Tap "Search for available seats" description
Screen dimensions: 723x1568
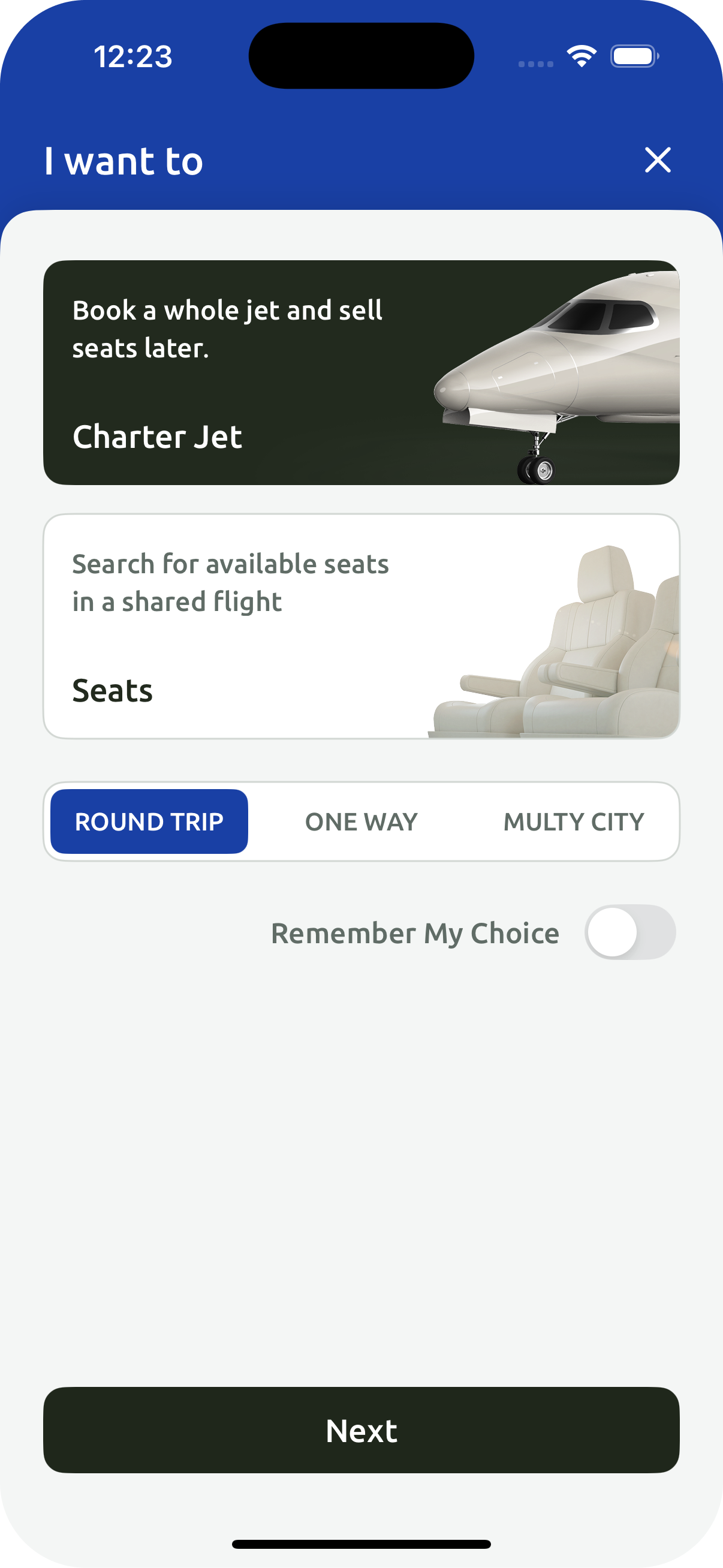(x=230, y=582)
